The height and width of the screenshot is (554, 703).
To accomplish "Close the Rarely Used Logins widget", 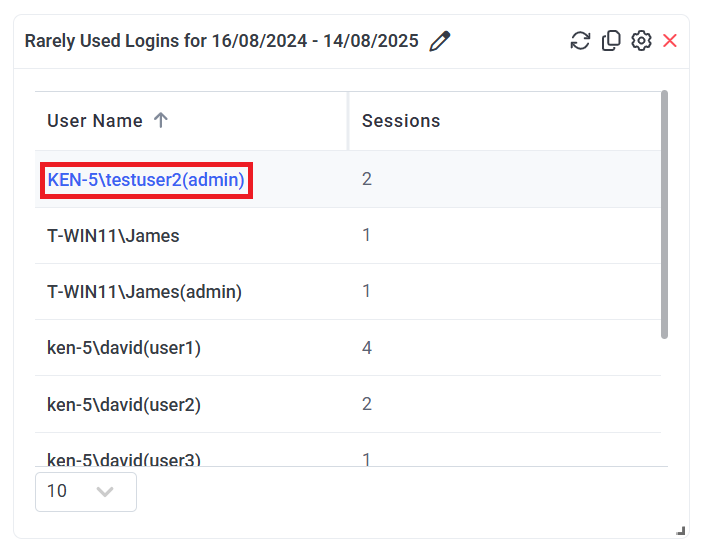I will pyautogui.click(x=670, y=41).
